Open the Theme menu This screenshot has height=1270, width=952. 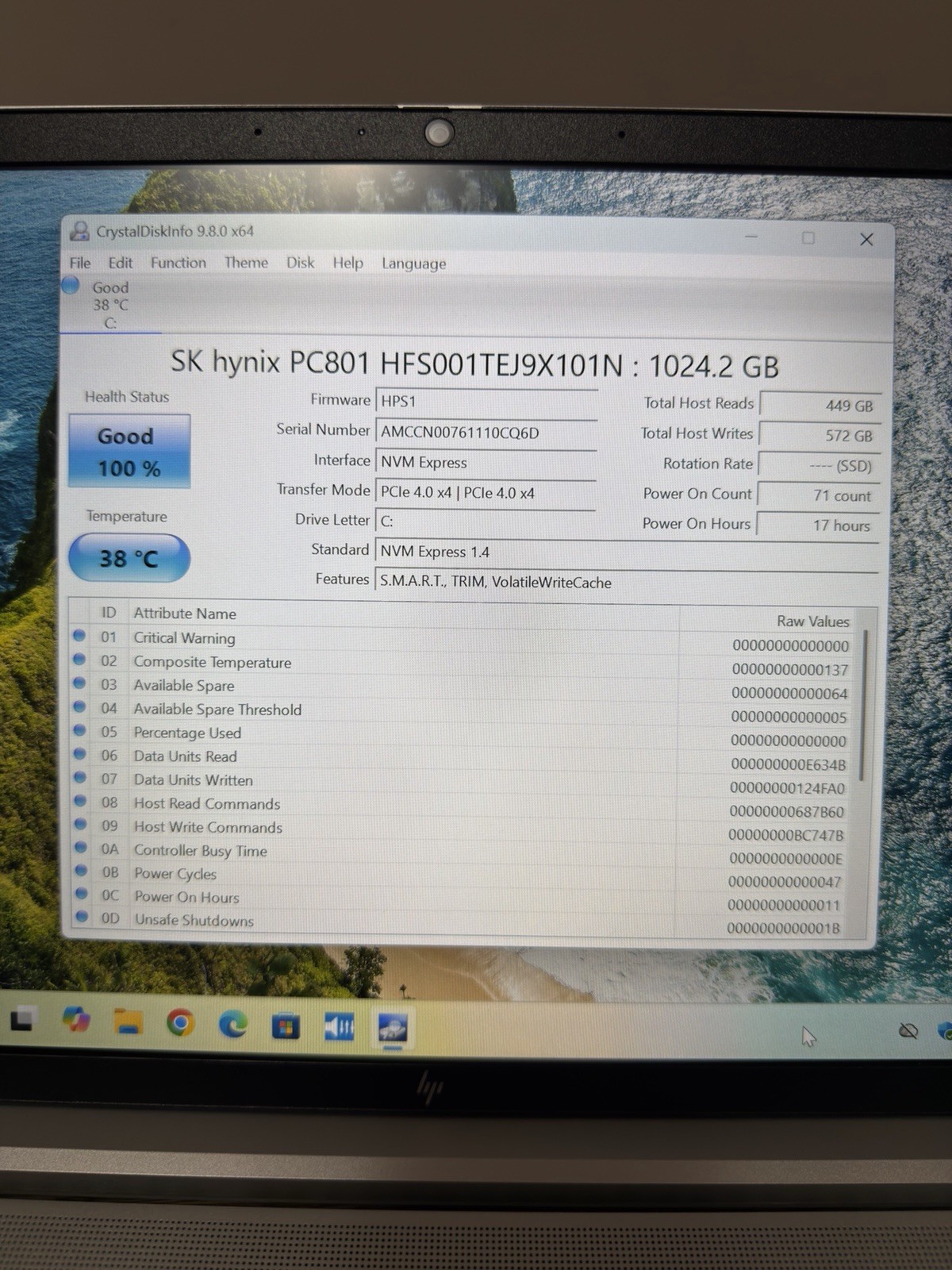tap(246, 263)
